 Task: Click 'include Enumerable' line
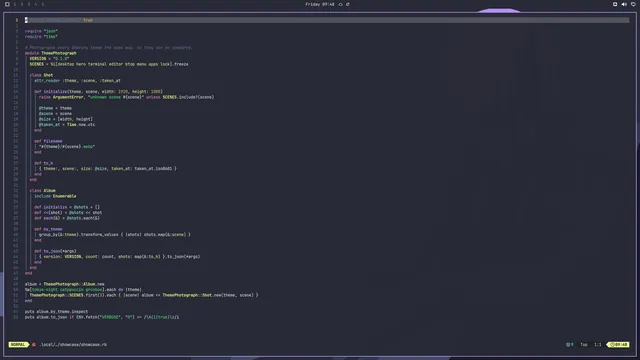click(55, 196)
